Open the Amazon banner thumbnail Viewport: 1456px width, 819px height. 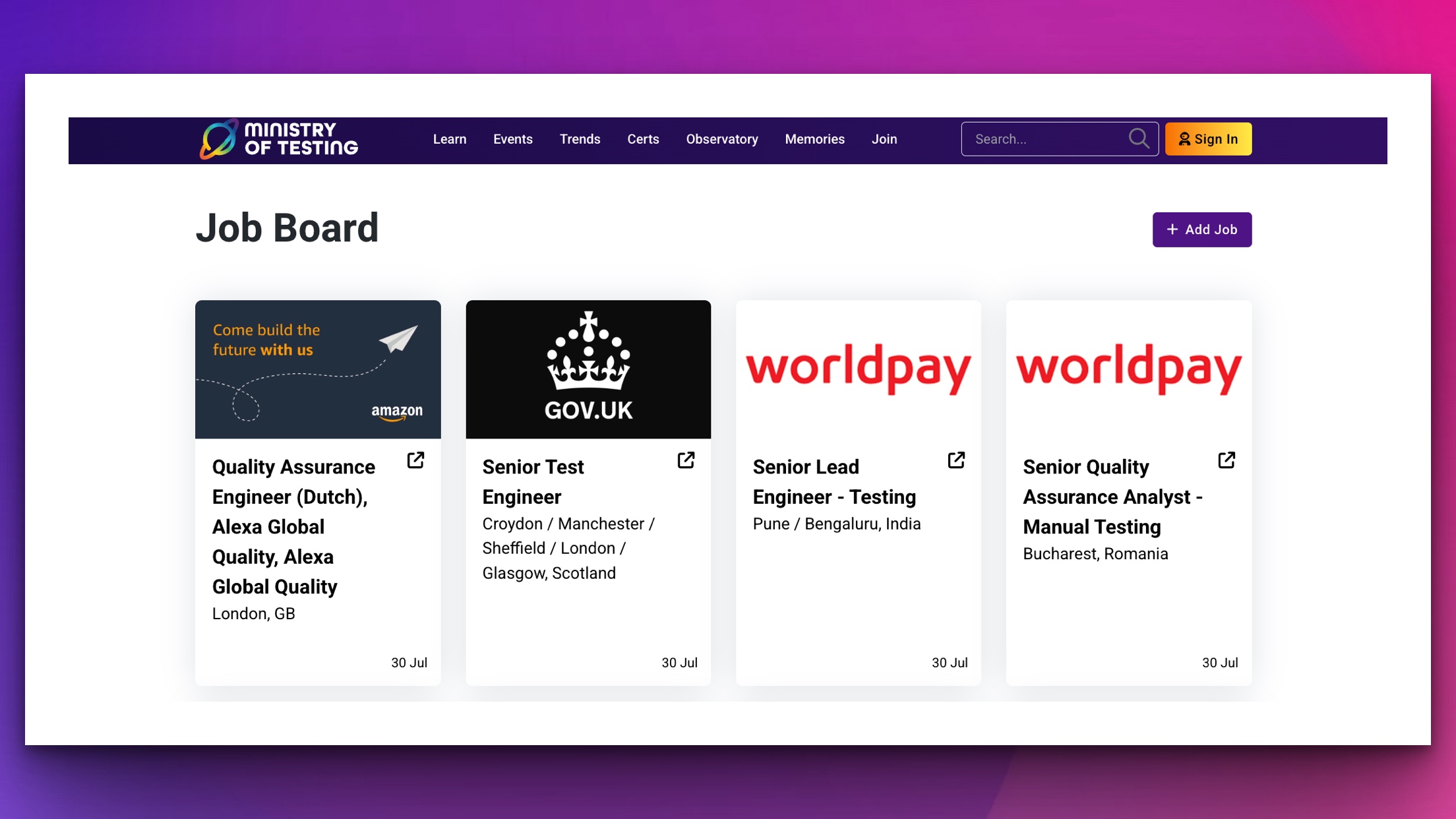pos(318,369)
